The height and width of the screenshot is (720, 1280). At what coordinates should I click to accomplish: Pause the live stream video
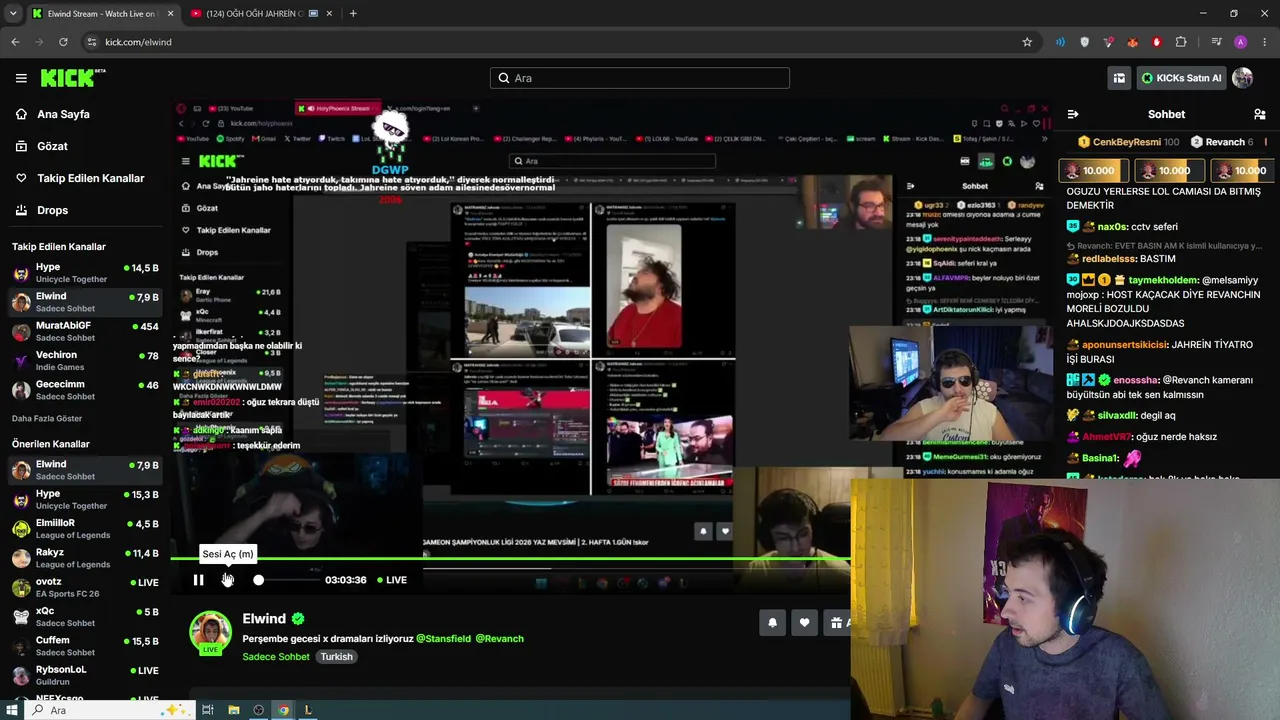click(198, 580)
